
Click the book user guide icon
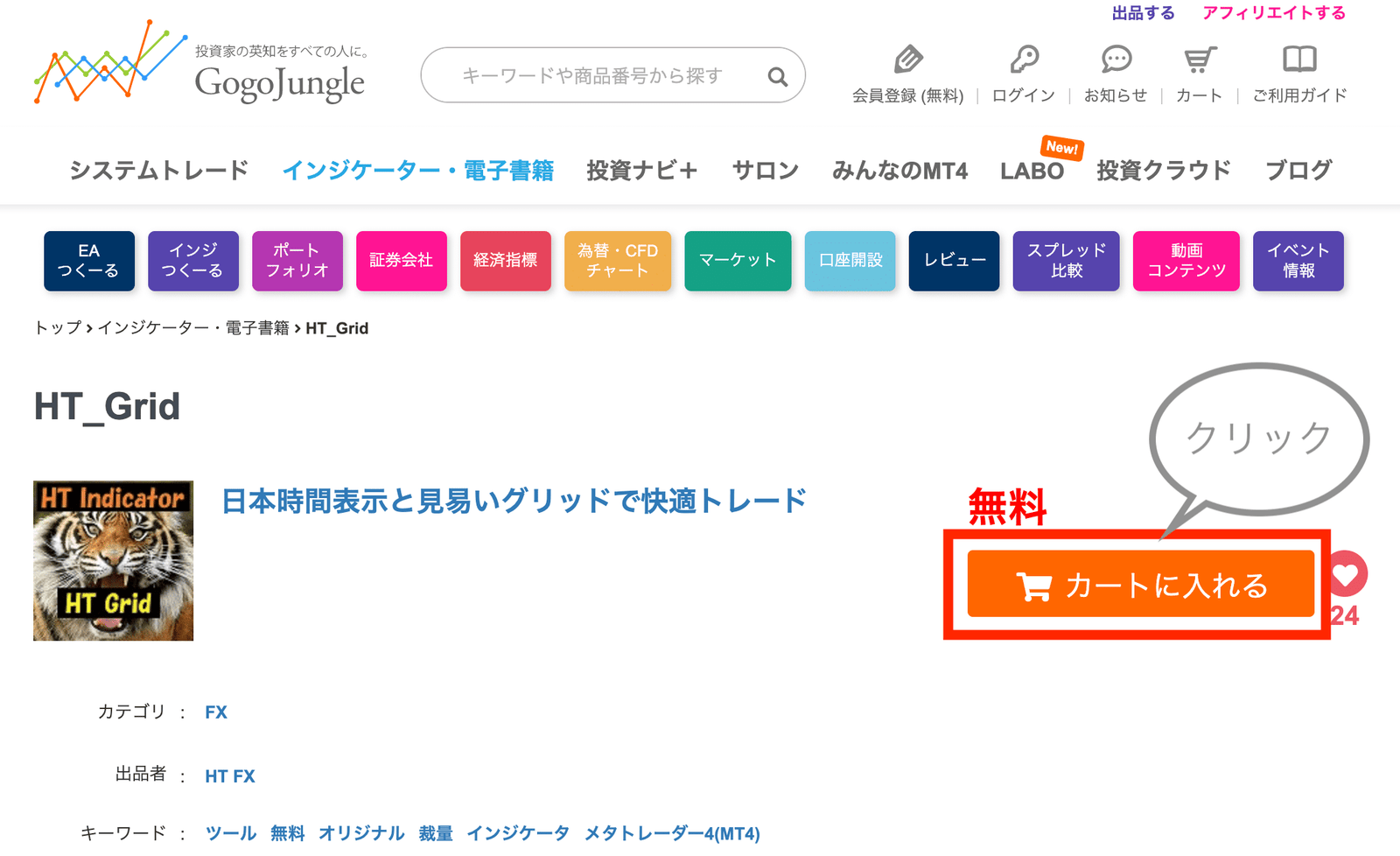tap(1299, 60)
